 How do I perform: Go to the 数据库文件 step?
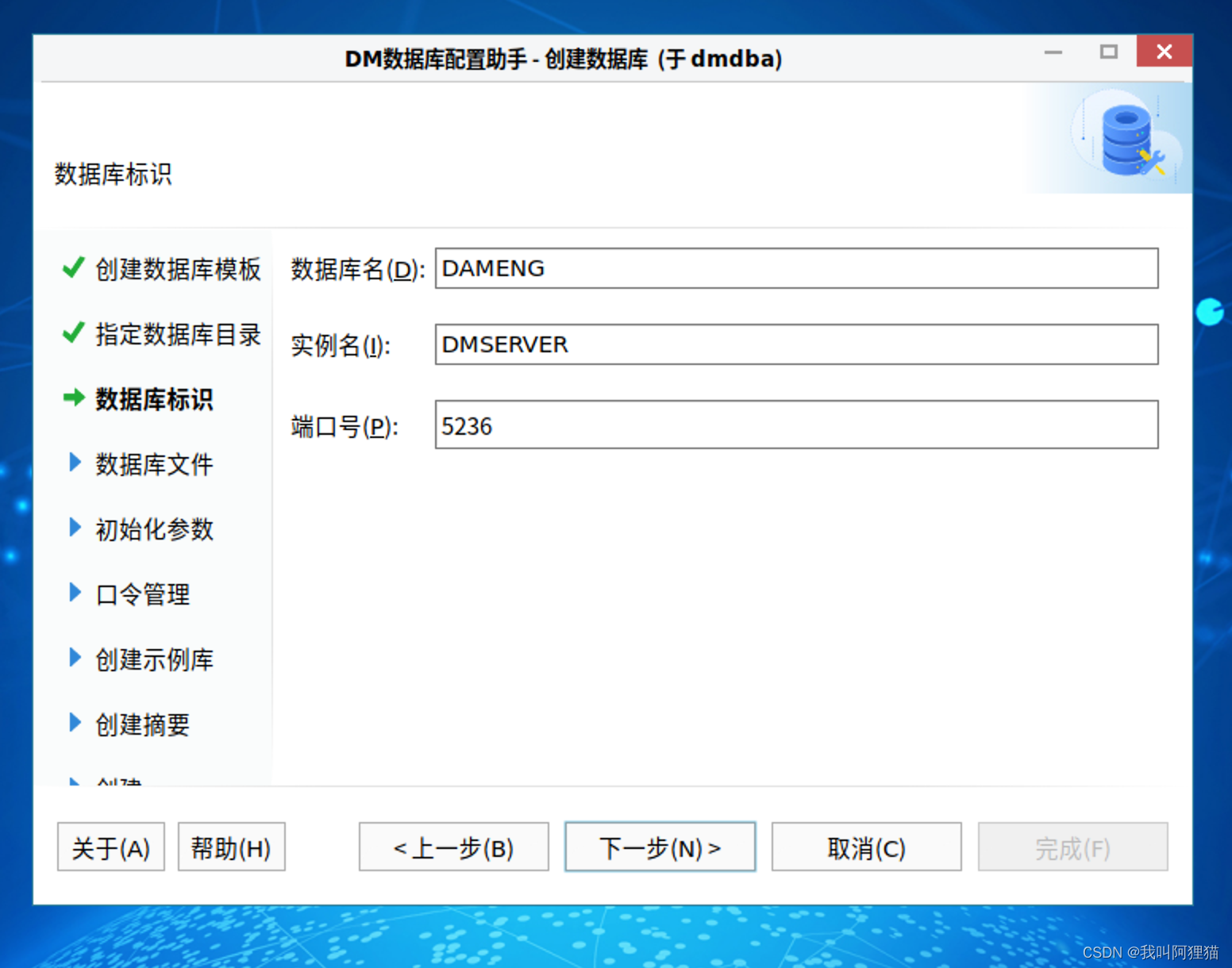[x=154, y=464]
